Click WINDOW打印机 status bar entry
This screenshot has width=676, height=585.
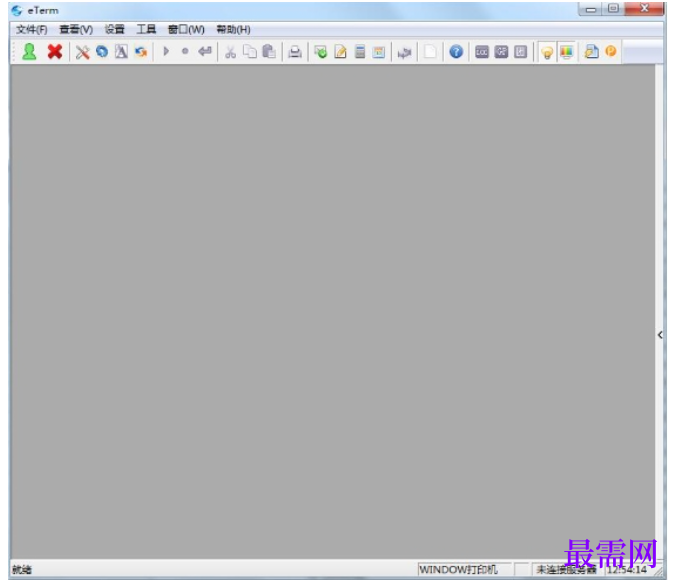pos(458,569)
